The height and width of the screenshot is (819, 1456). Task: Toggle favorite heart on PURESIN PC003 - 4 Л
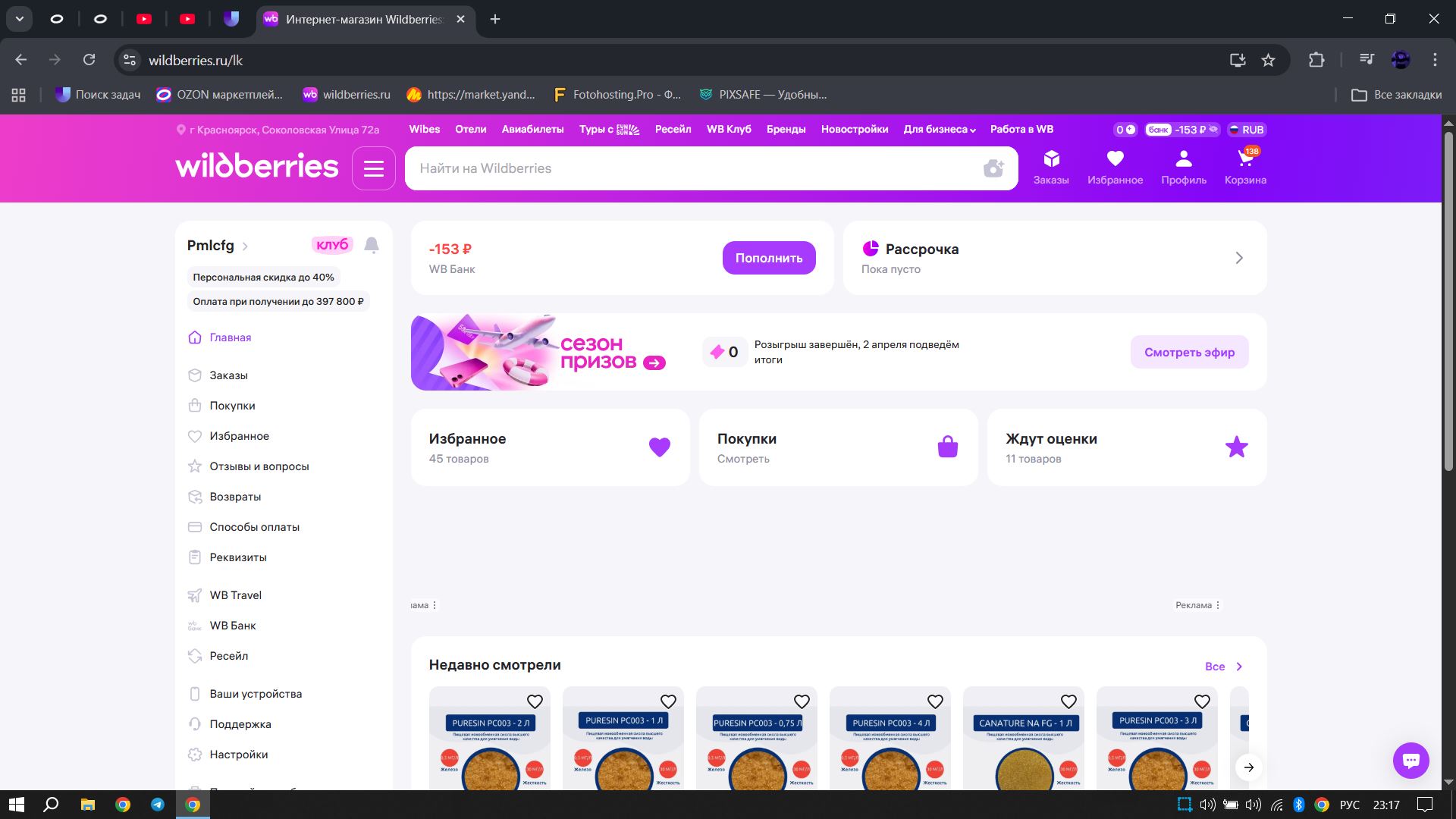tap(935, 701)
